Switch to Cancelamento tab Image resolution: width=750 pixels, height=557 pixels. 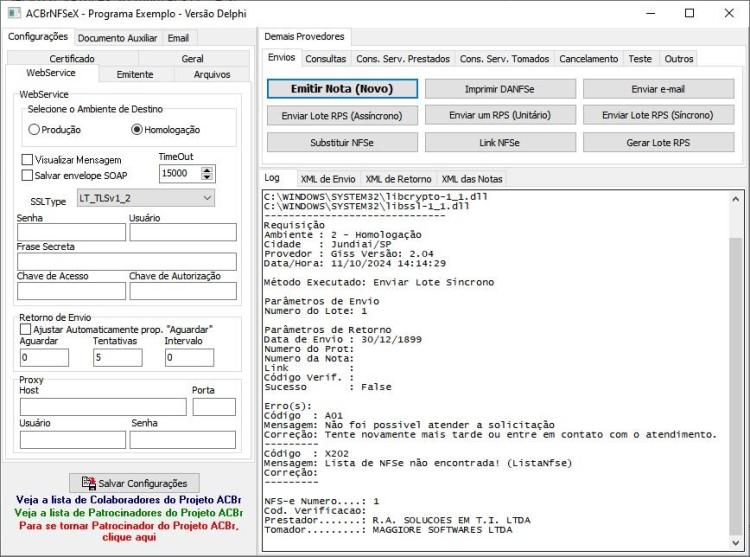589,58
